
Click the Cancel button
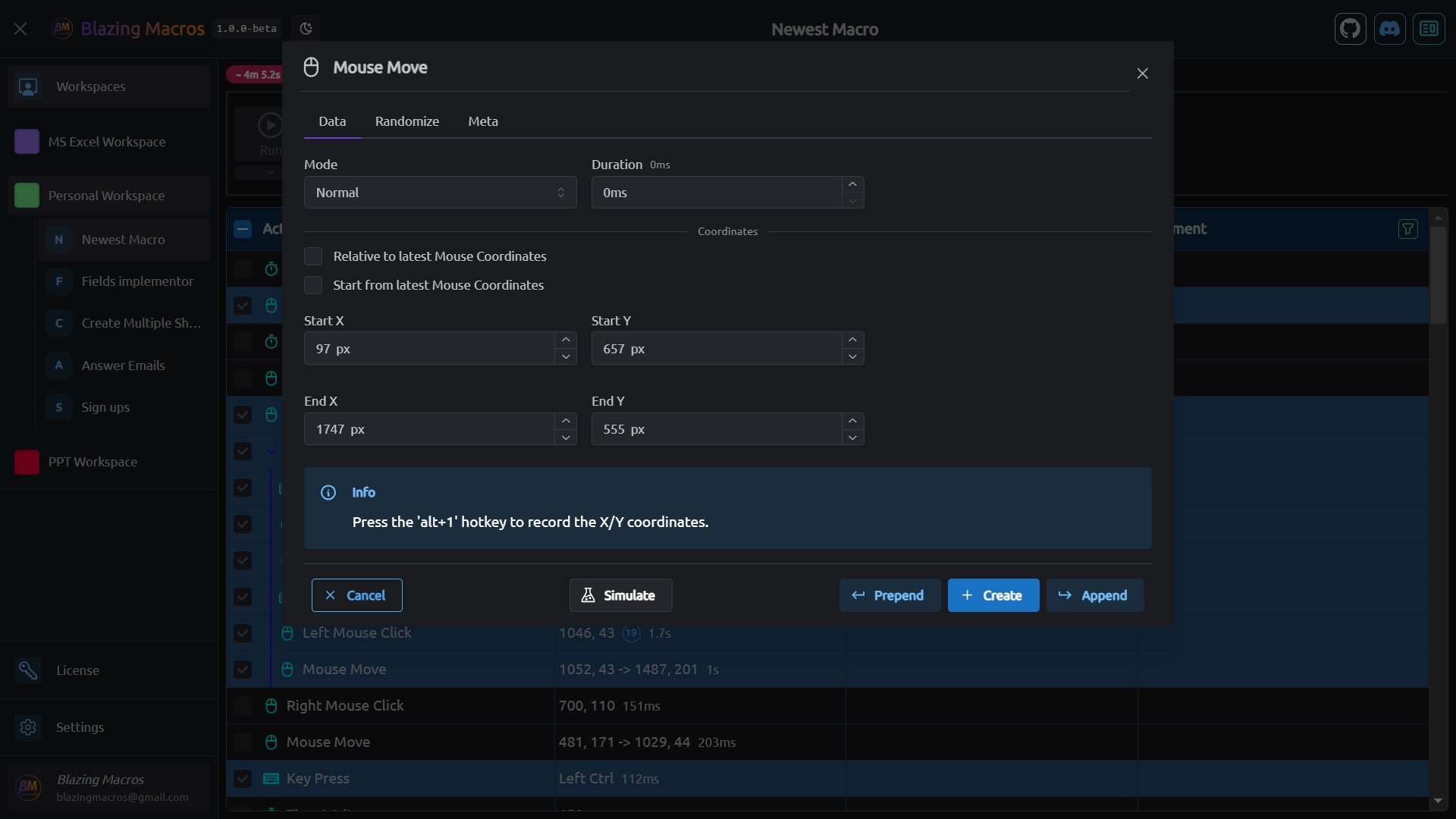click(x=357, y=595)
